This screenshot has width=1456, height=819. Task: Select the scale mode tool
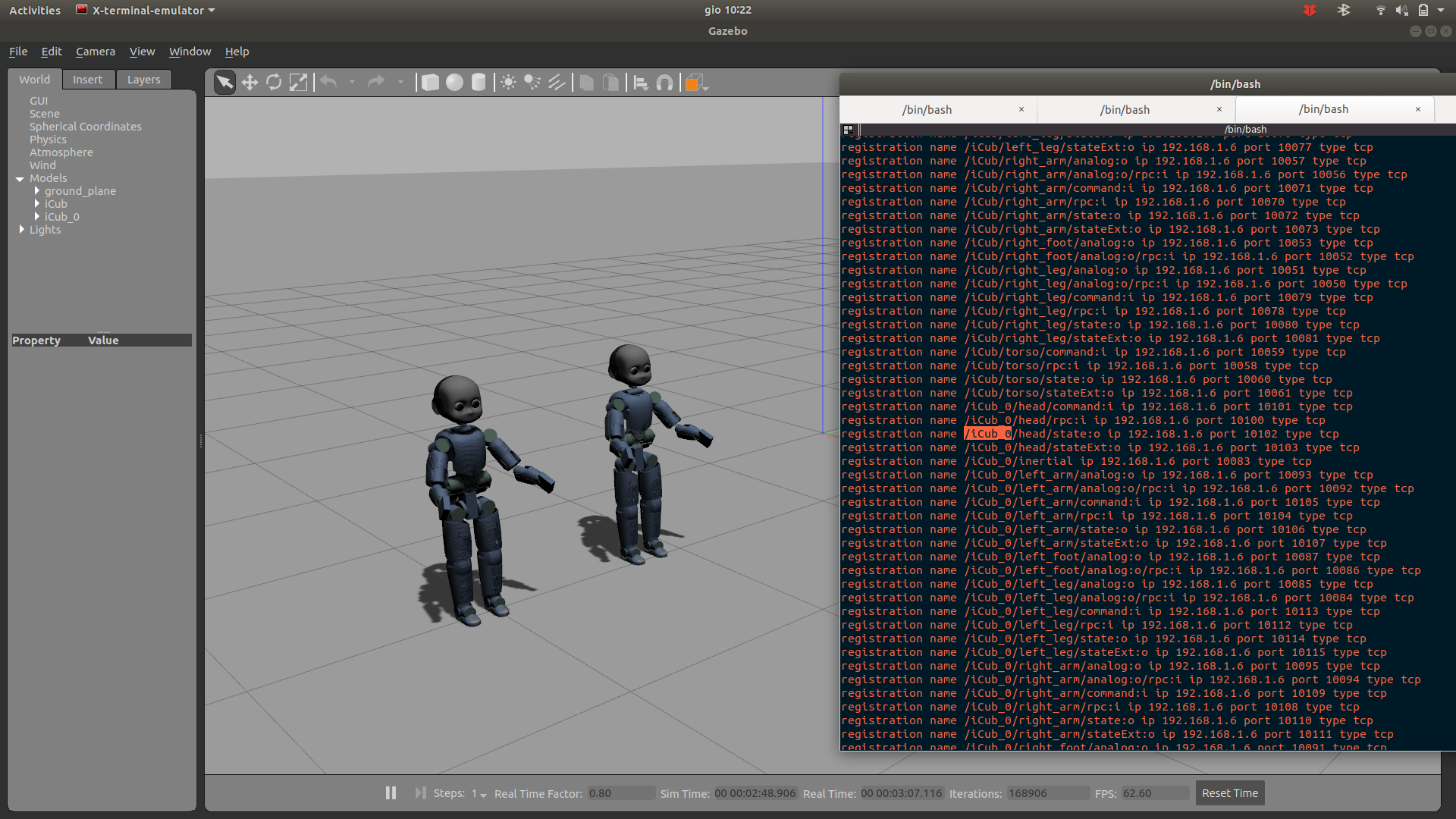(x=299, y=83)
